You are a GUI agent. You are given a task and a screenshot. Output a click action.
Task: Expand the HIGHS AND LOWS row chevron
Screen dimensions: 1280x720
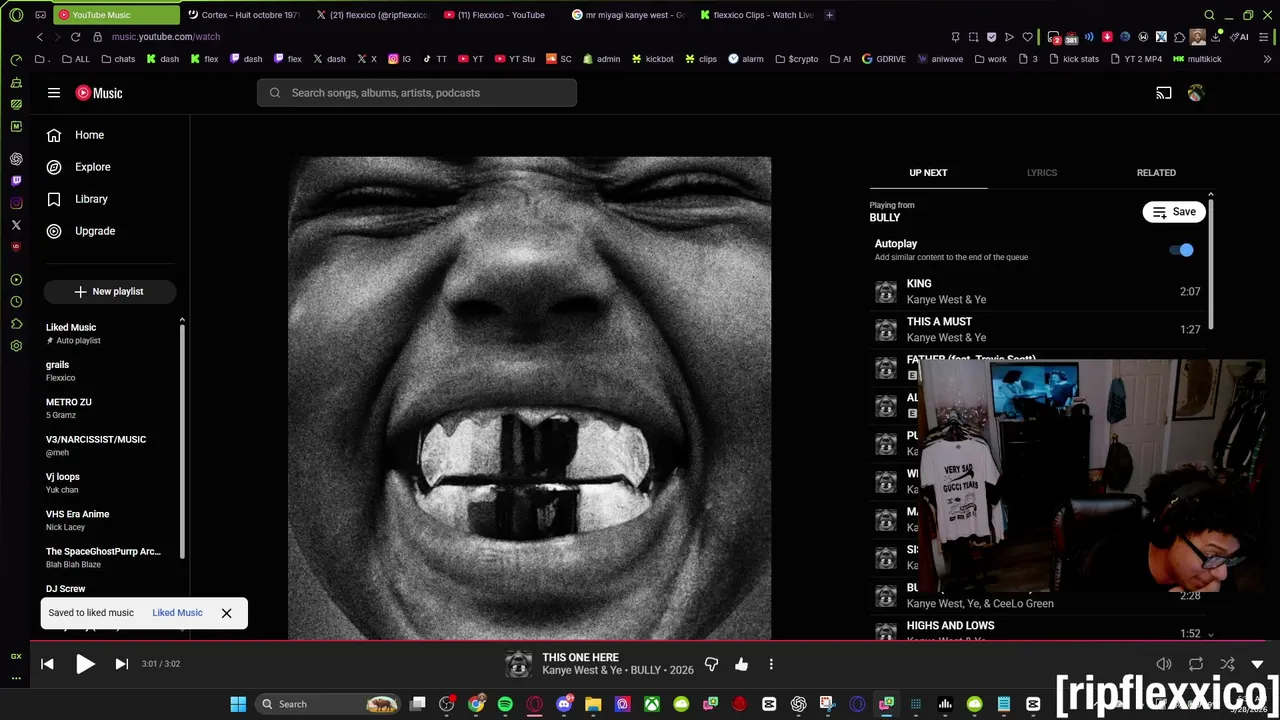coord(1211,634)
